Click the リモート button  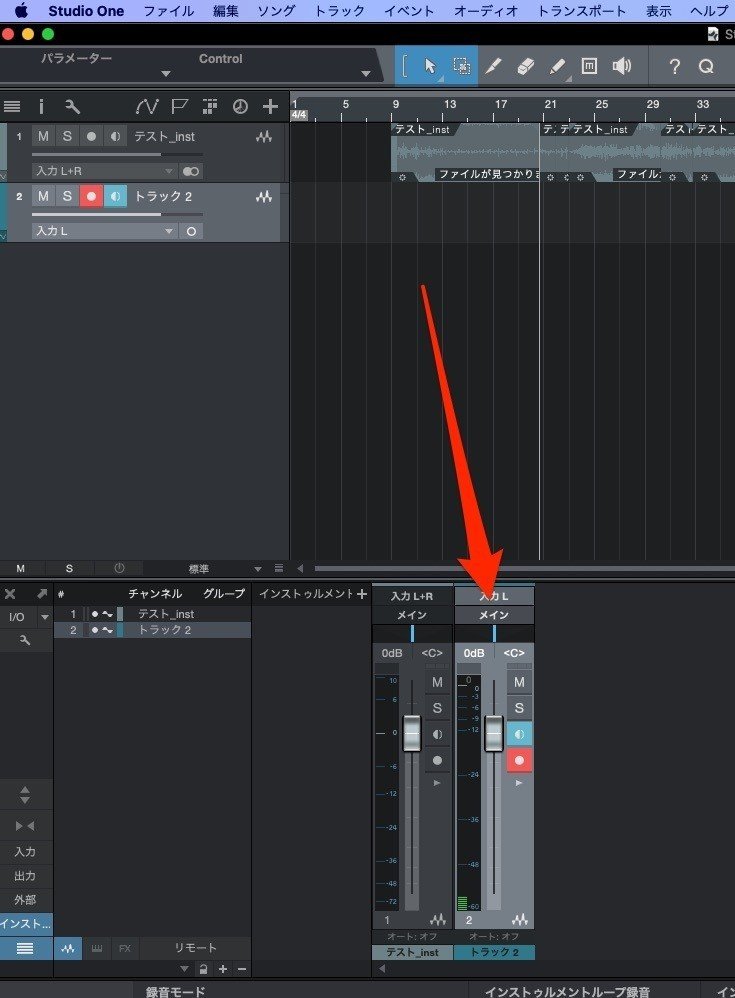[x=195, y=948]
